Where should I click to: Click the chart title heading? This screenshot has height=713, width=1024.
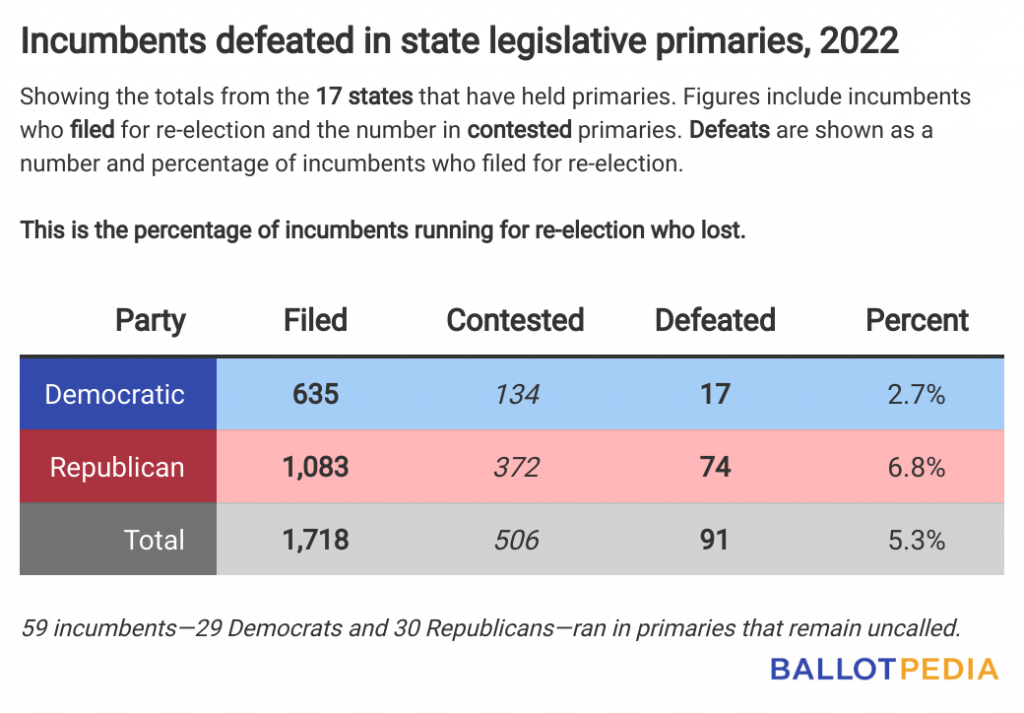coord(460,40)
